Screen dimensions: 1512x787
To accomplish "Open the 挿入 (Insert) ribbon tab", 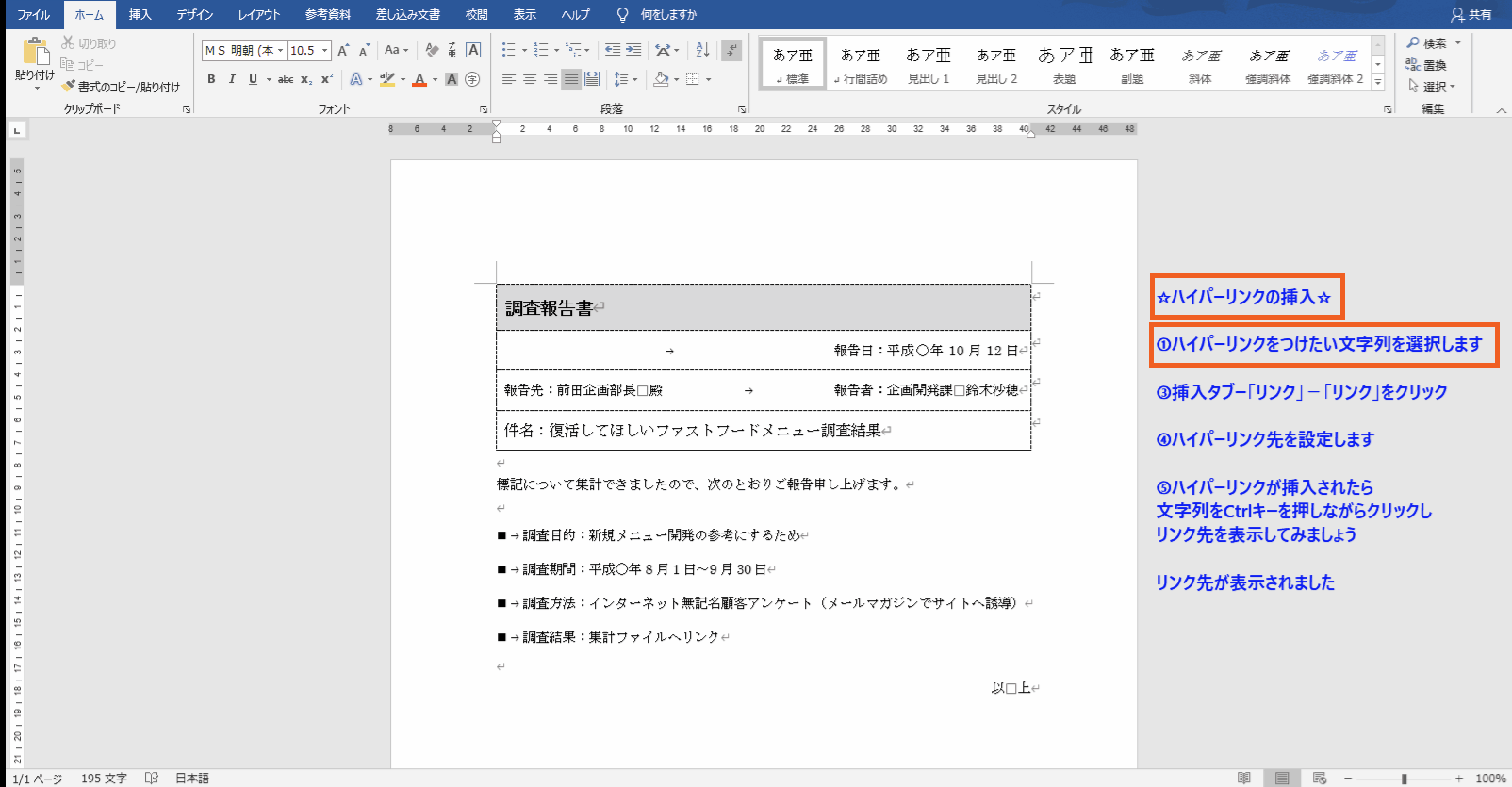I will pyautogui.click(x=140, y=15).
